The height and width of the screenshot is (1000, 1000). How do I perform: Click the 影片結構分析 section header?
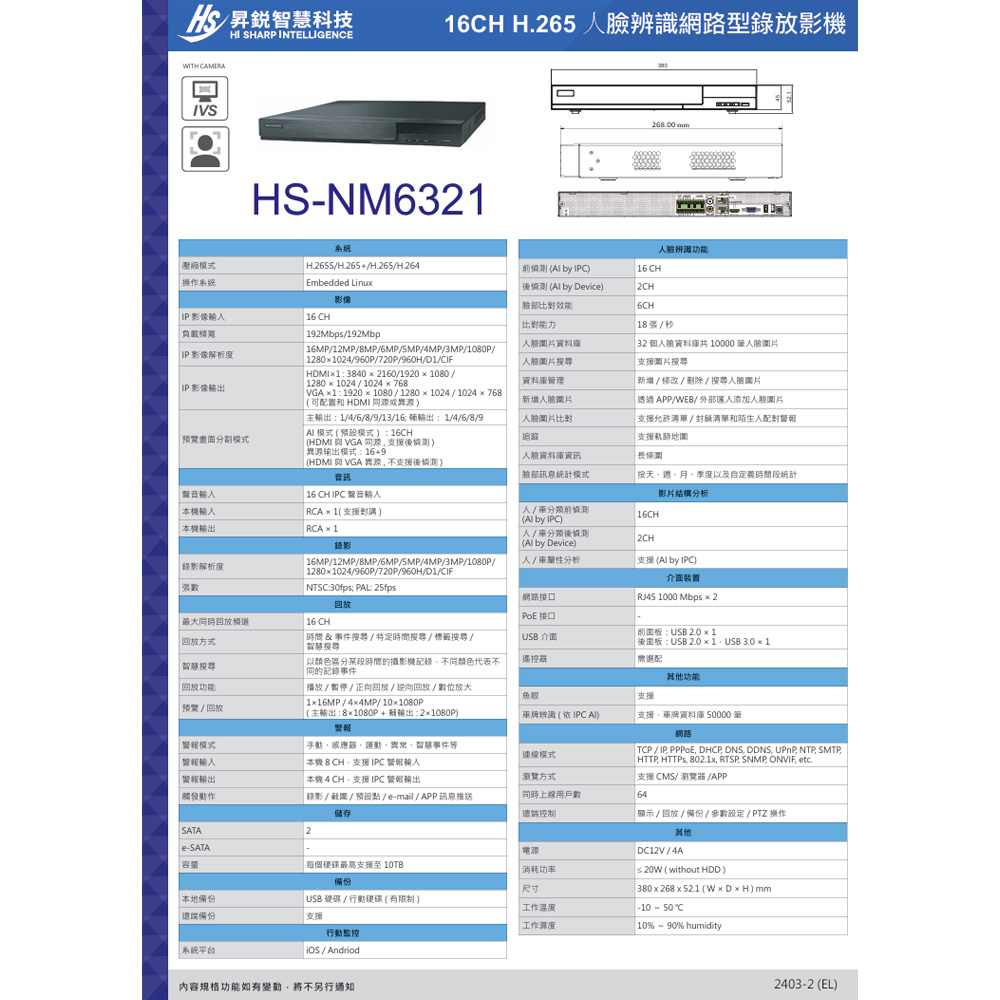(x=682, y=493)
